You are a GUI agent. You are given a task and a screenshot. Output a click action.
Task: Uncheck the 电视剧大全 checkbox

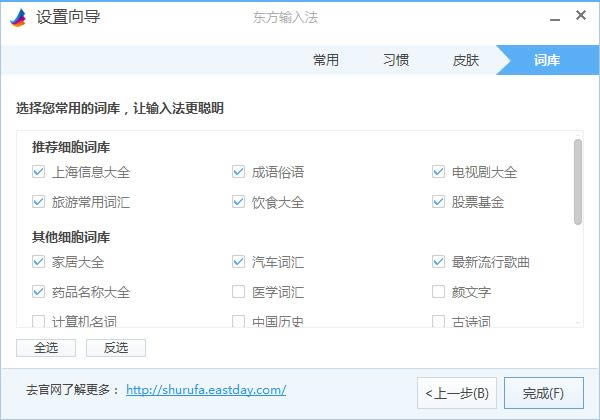click(x=439, y=171)
